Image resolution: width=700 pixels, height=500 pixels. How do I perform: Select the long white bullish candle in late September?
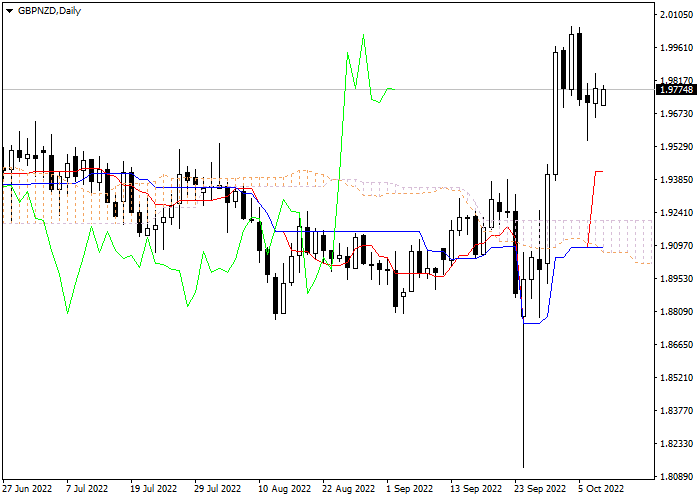555,113
